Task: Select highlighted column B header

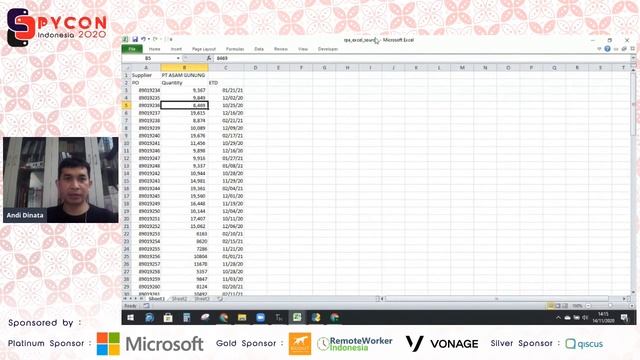Action: pos(184,68)
